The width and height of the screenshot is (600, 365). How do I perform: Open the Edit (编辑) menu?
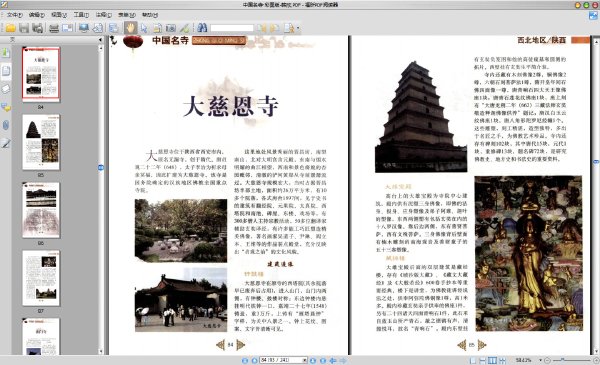pyautogui.click(x=37, y=15)
